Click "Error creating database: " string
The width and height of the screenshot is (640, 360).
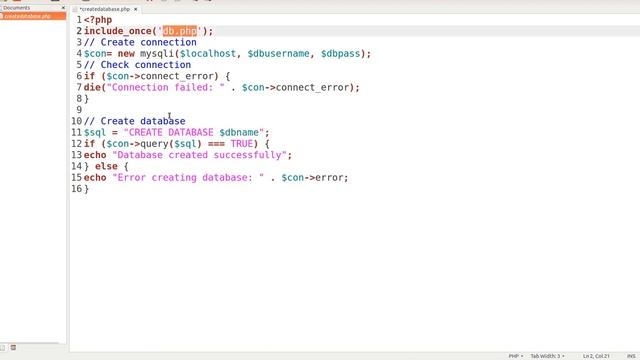click(188, 178)
